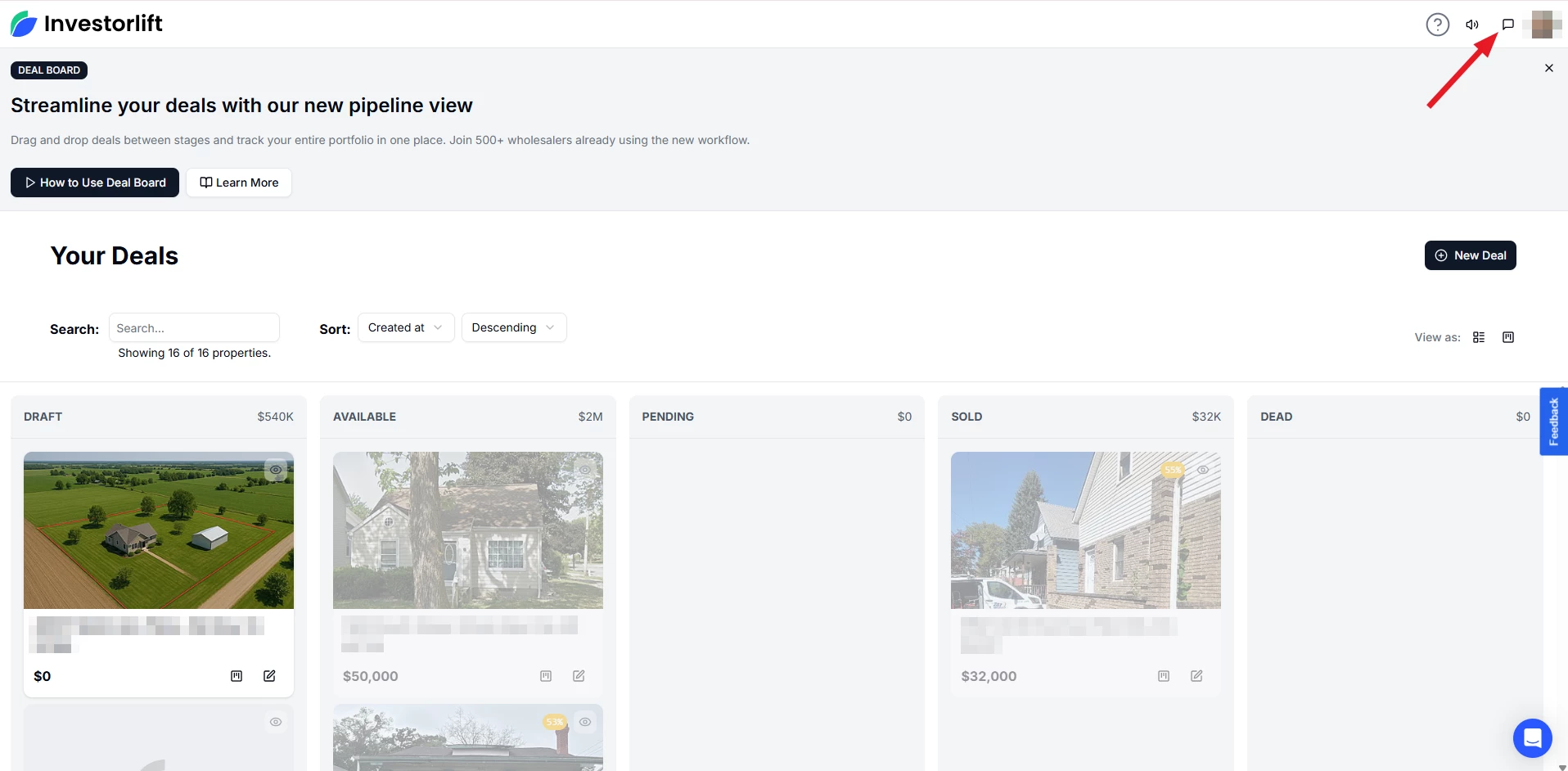Viewport: 1568px width, 771px height.
Task: Toggle visibility on the $50,000 available deal
Action: tap(585, 470)
